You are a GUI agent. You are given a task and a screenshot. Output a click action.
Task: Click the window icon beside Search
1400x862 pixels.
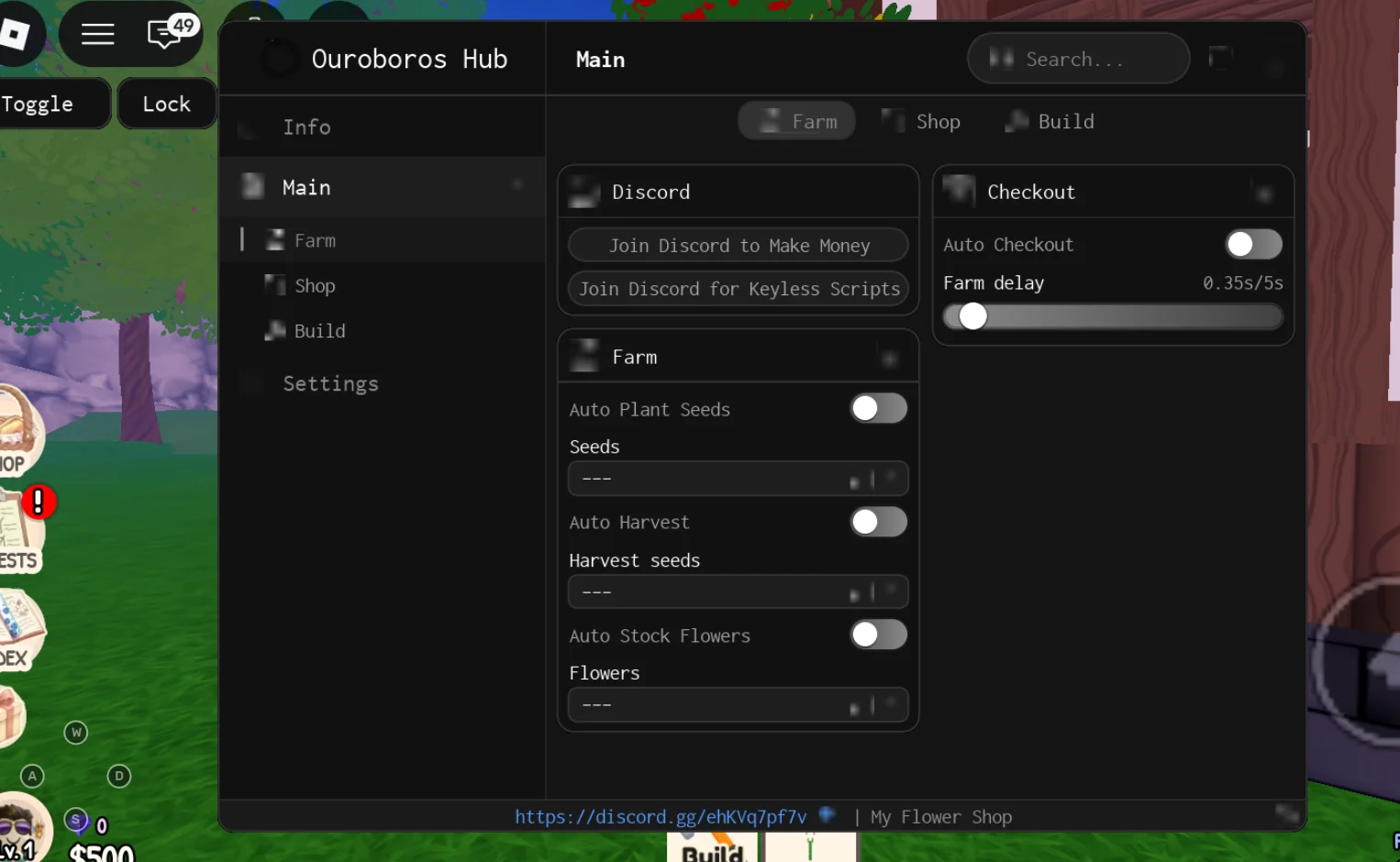click(x=1221, y=59)
